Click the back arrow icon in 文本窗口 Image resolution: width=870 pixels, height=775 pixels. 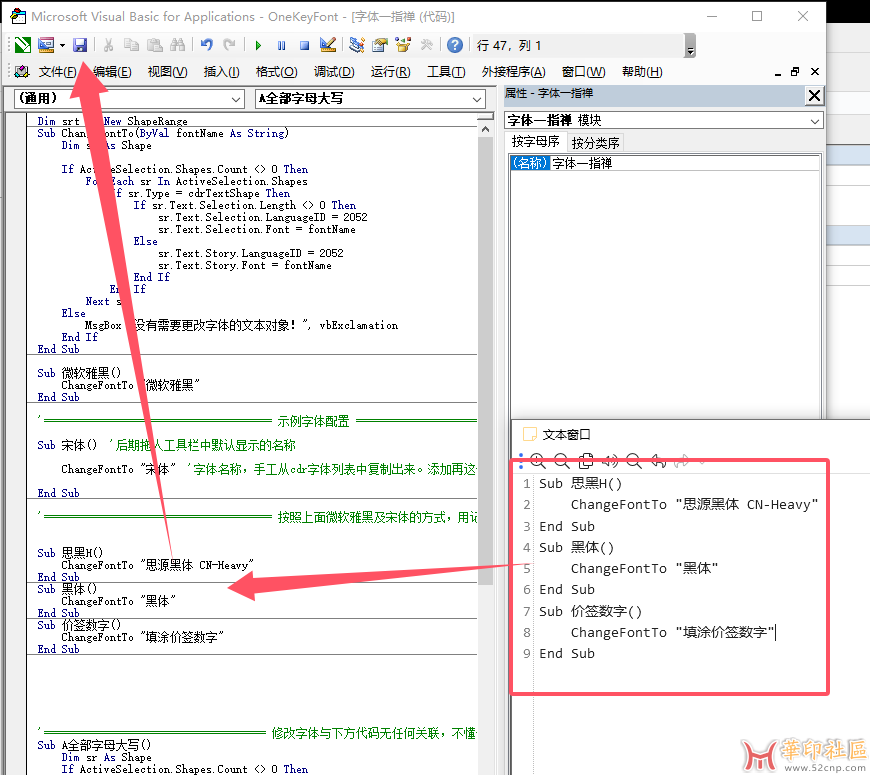[658, 460]
